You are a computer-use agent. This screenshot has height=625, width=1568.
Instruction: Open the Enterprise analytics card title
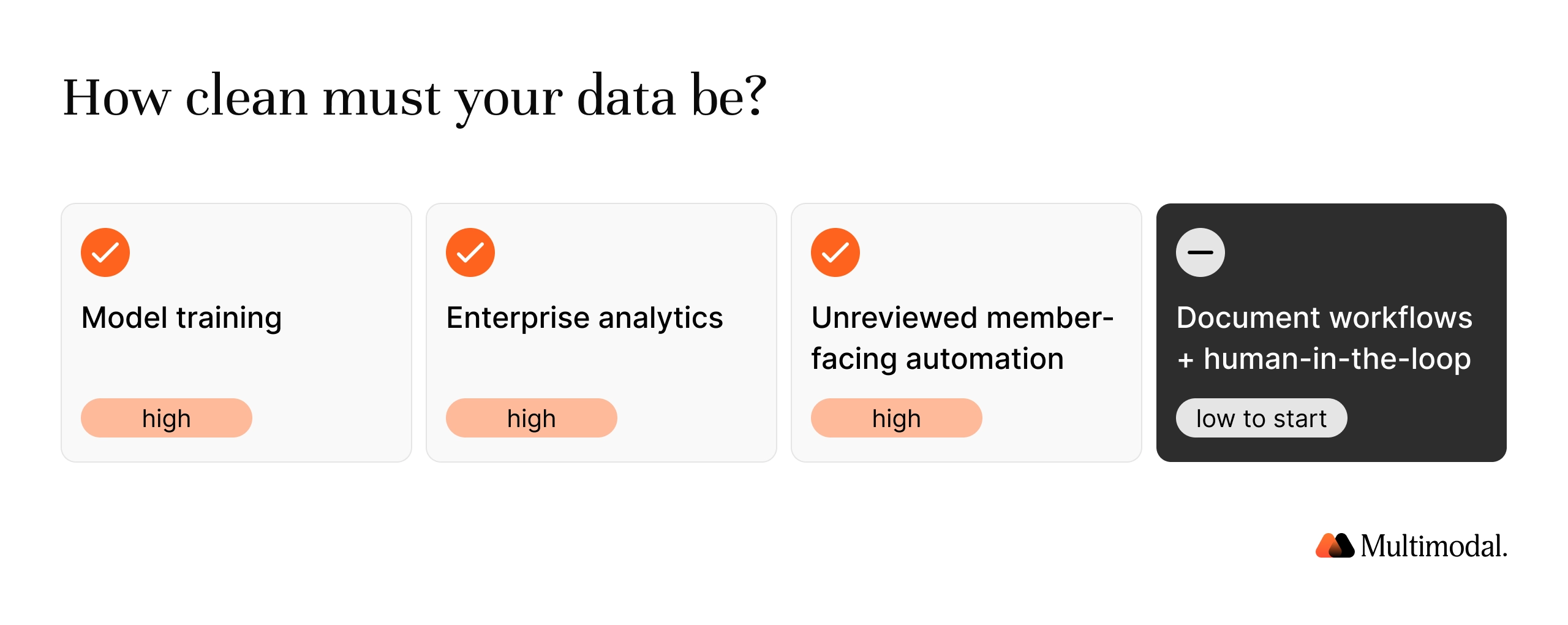[584, 318]
